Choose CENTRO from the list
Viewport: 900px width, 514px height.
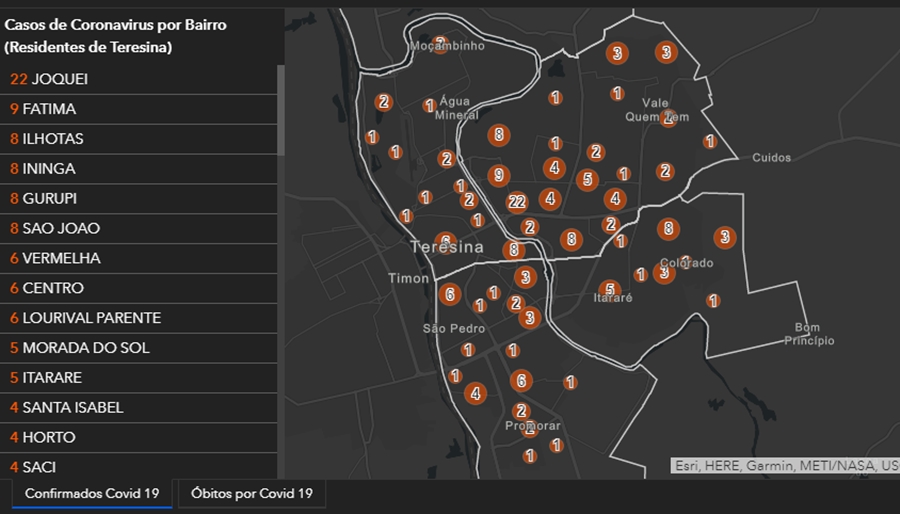[x=138, y=288]
